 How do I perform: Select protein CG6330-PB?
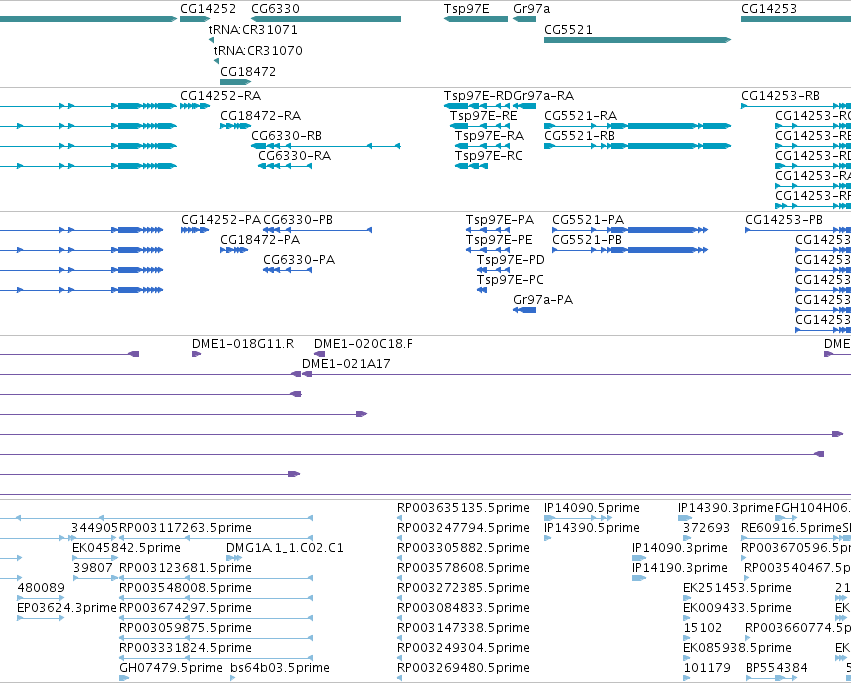click(x=298, y=220)
